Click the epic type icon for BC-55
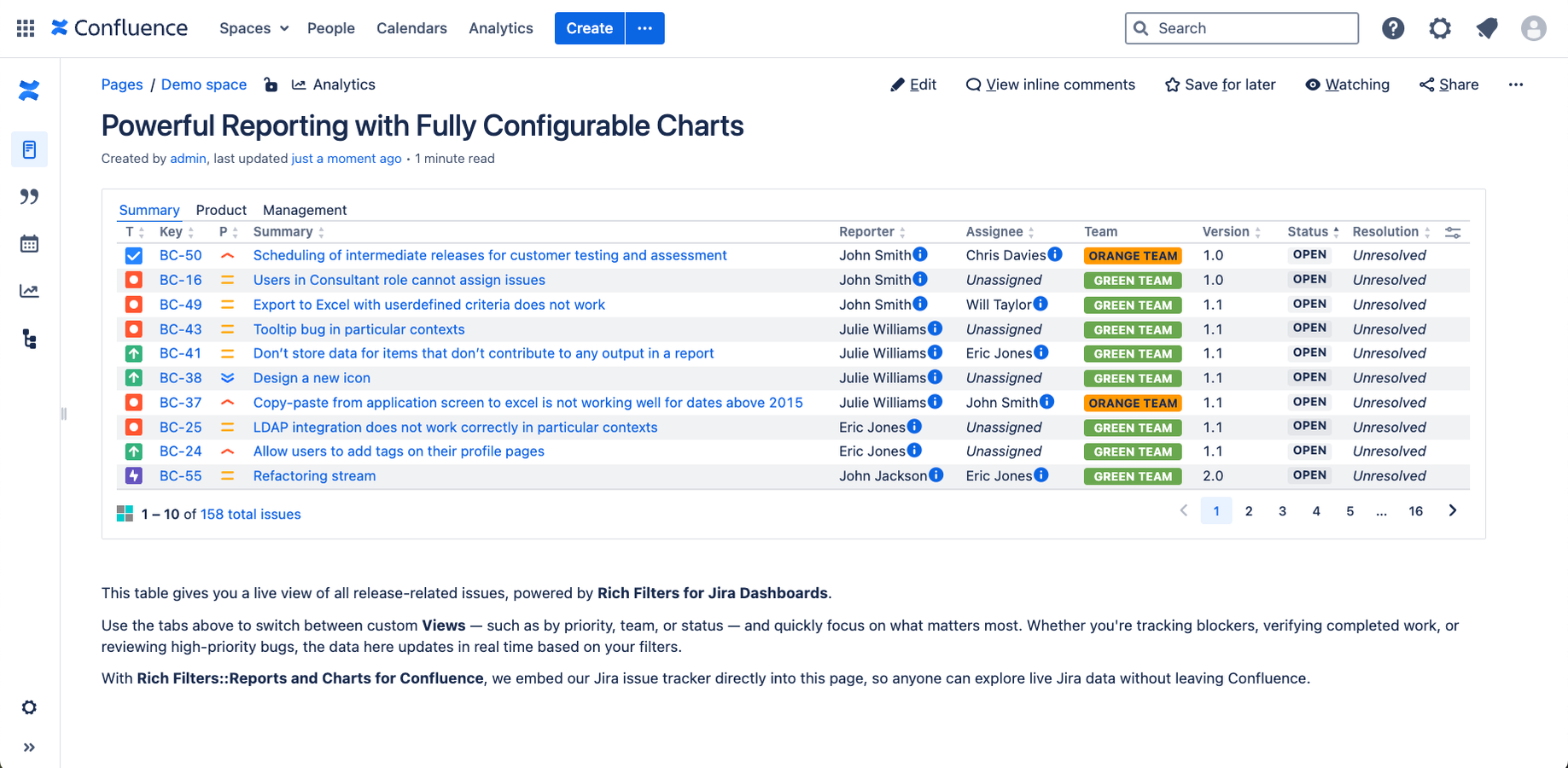The width and height of the screenshot is (1568, 768). tap(134, 476)
